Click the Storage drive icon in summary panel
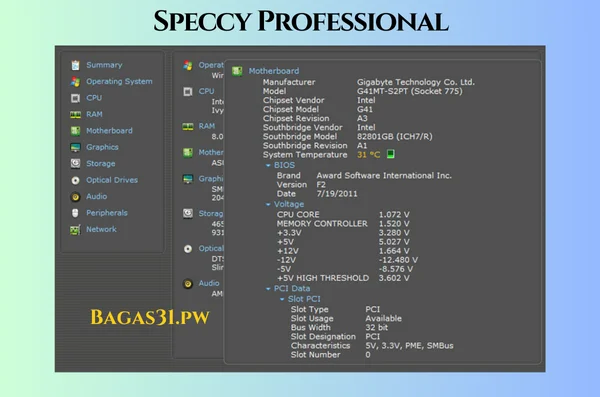This screenshot has width=600, height=397. pos(188,213)
